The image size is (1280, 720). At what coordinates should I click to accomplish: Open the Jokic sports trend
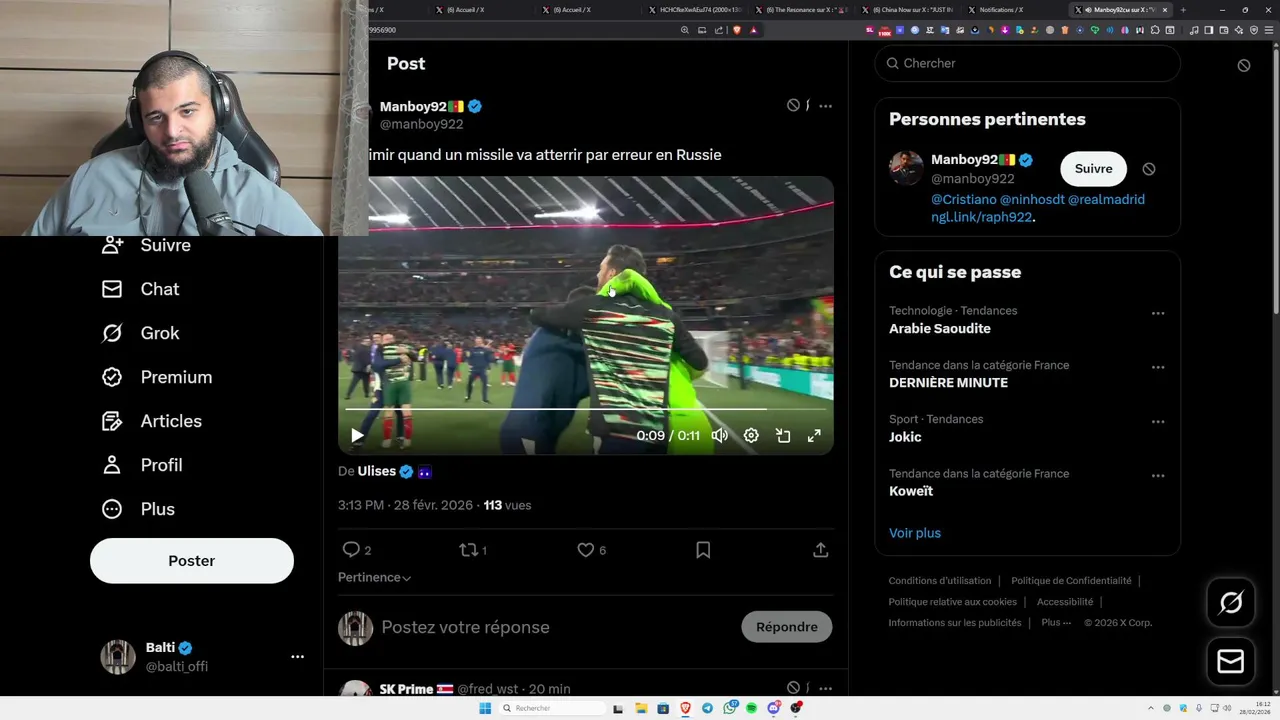905,437
